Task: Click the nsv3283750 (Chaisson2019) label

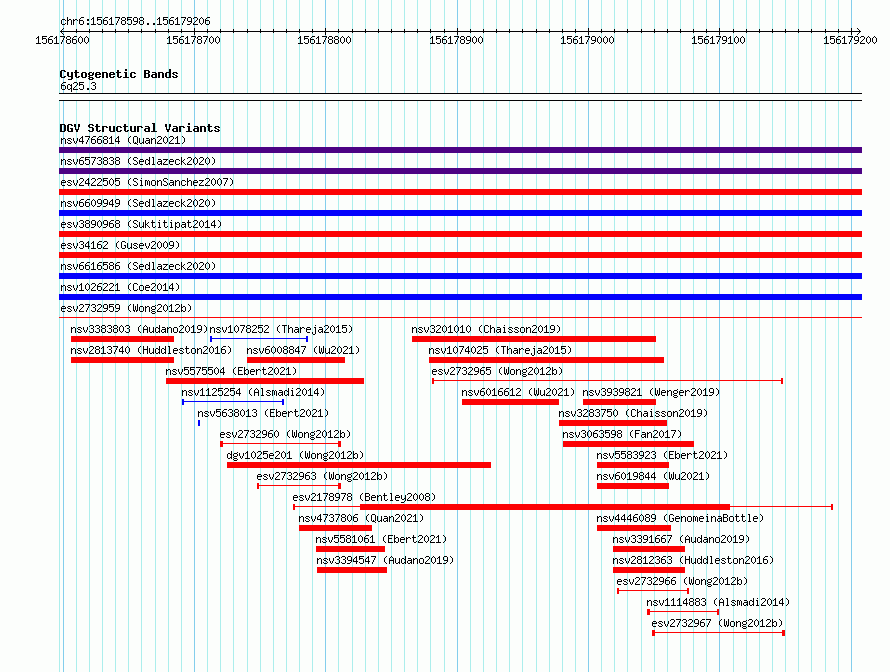Action: [633, 413]
